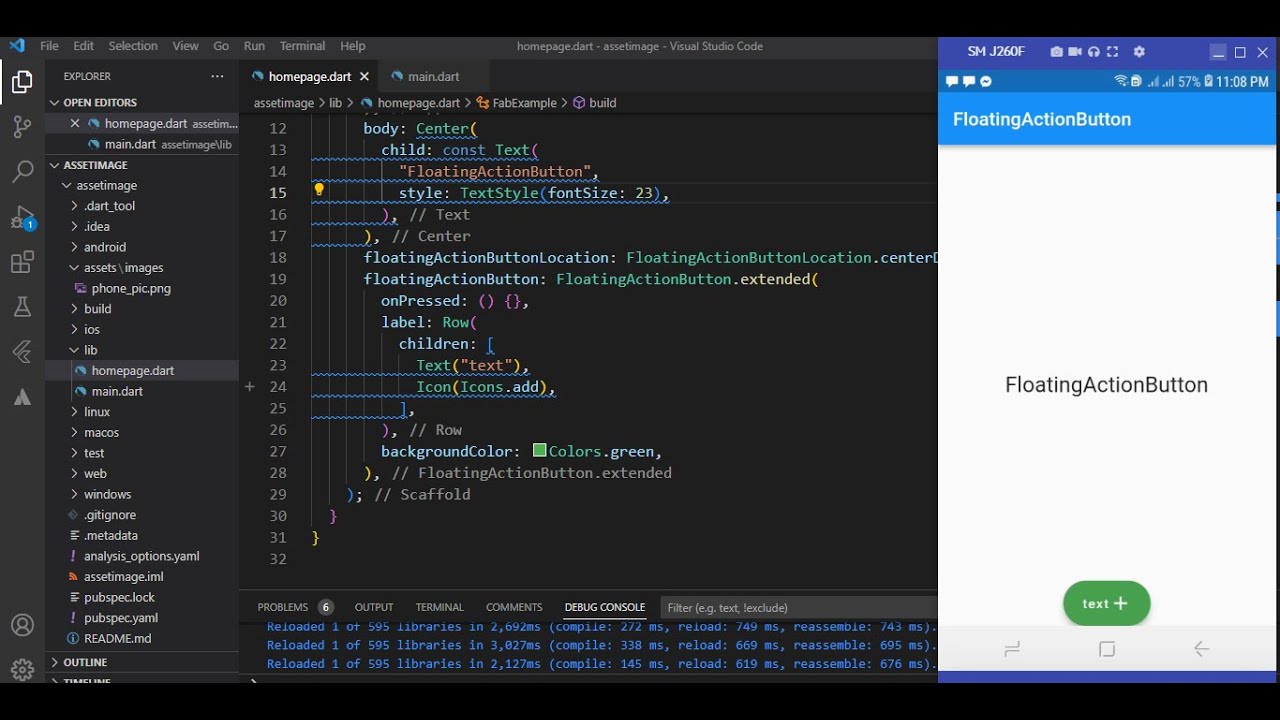
Task: Open pubspec.yaml in the file tree
Action: click(x=121, y=618)
